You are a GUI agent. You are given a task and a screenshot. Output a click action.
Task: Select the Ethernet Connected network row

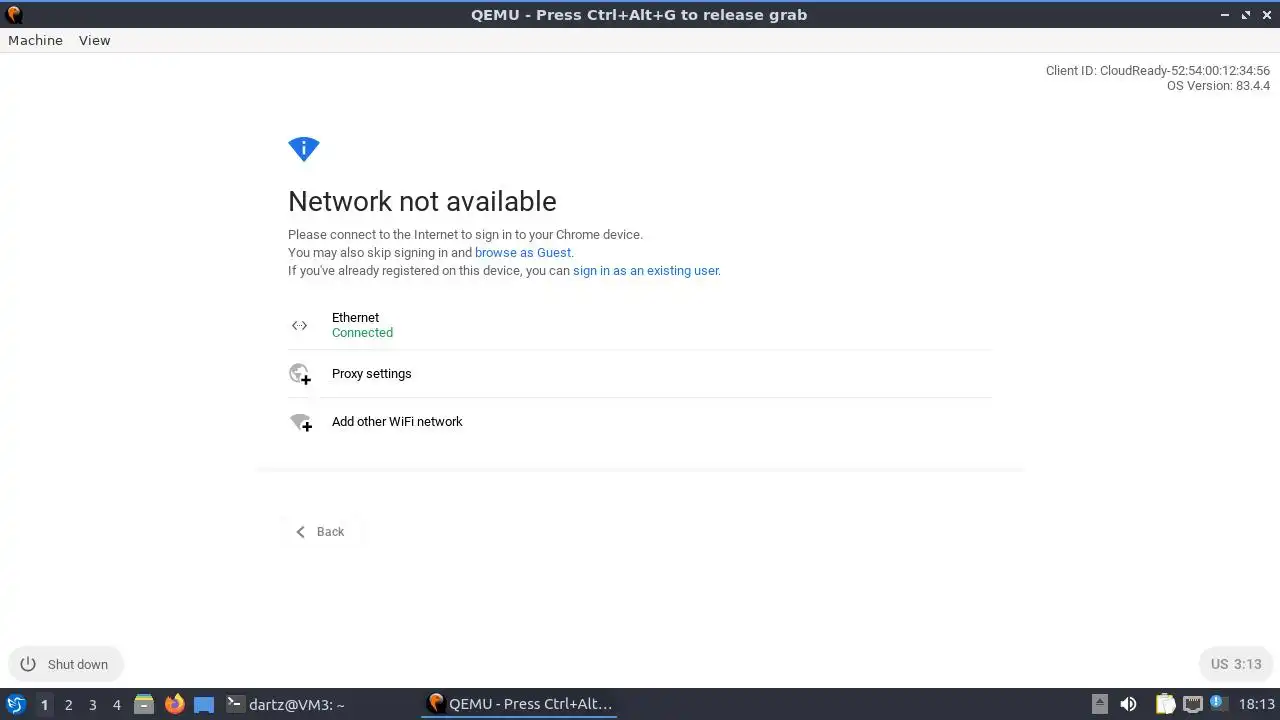point(640,325)
